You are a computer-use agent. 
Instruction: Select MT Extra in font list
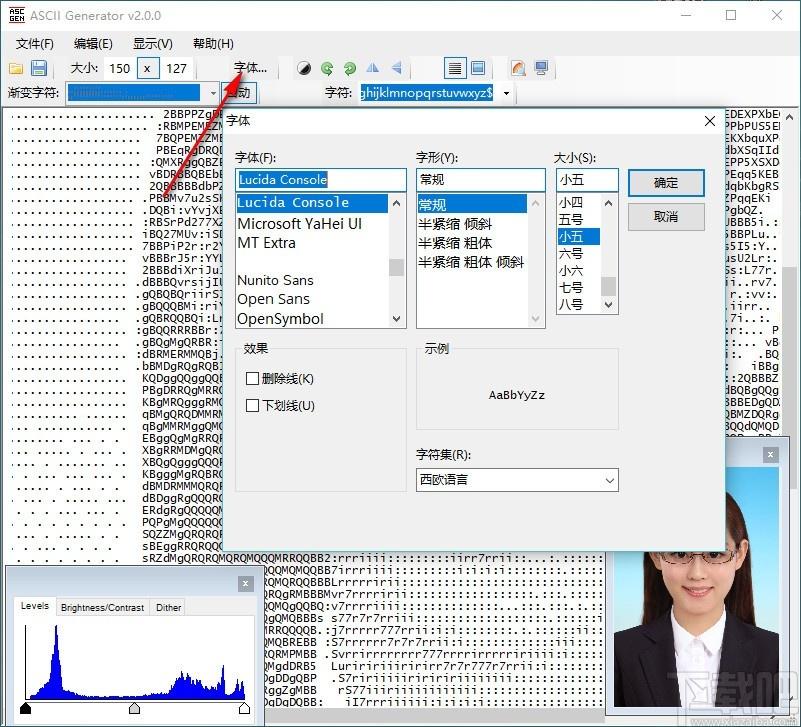pyautogui.click(x=267, y=243)
